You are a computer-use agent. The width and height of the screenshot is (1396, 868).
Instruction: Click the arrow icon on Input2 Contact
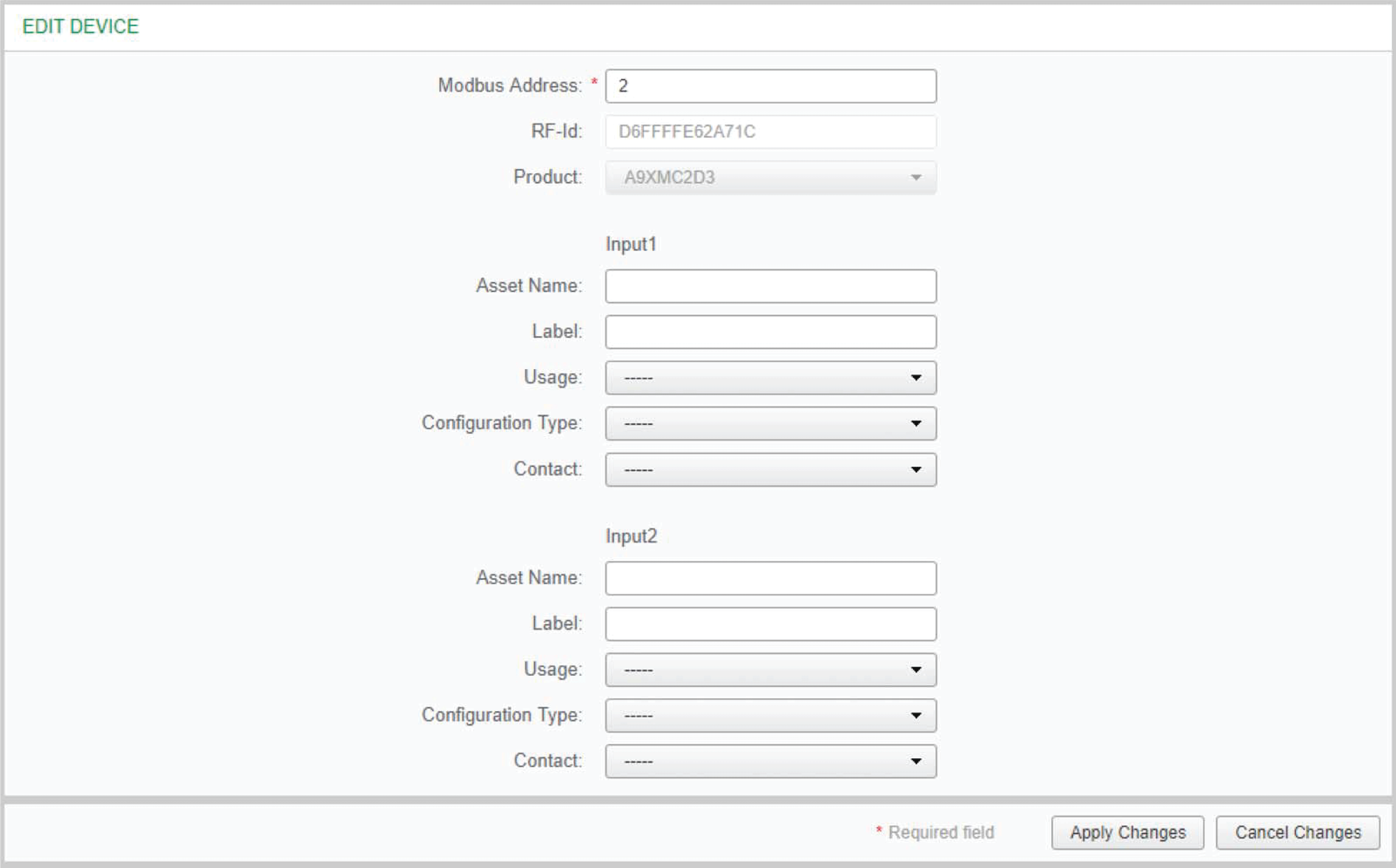pos(916,761)
